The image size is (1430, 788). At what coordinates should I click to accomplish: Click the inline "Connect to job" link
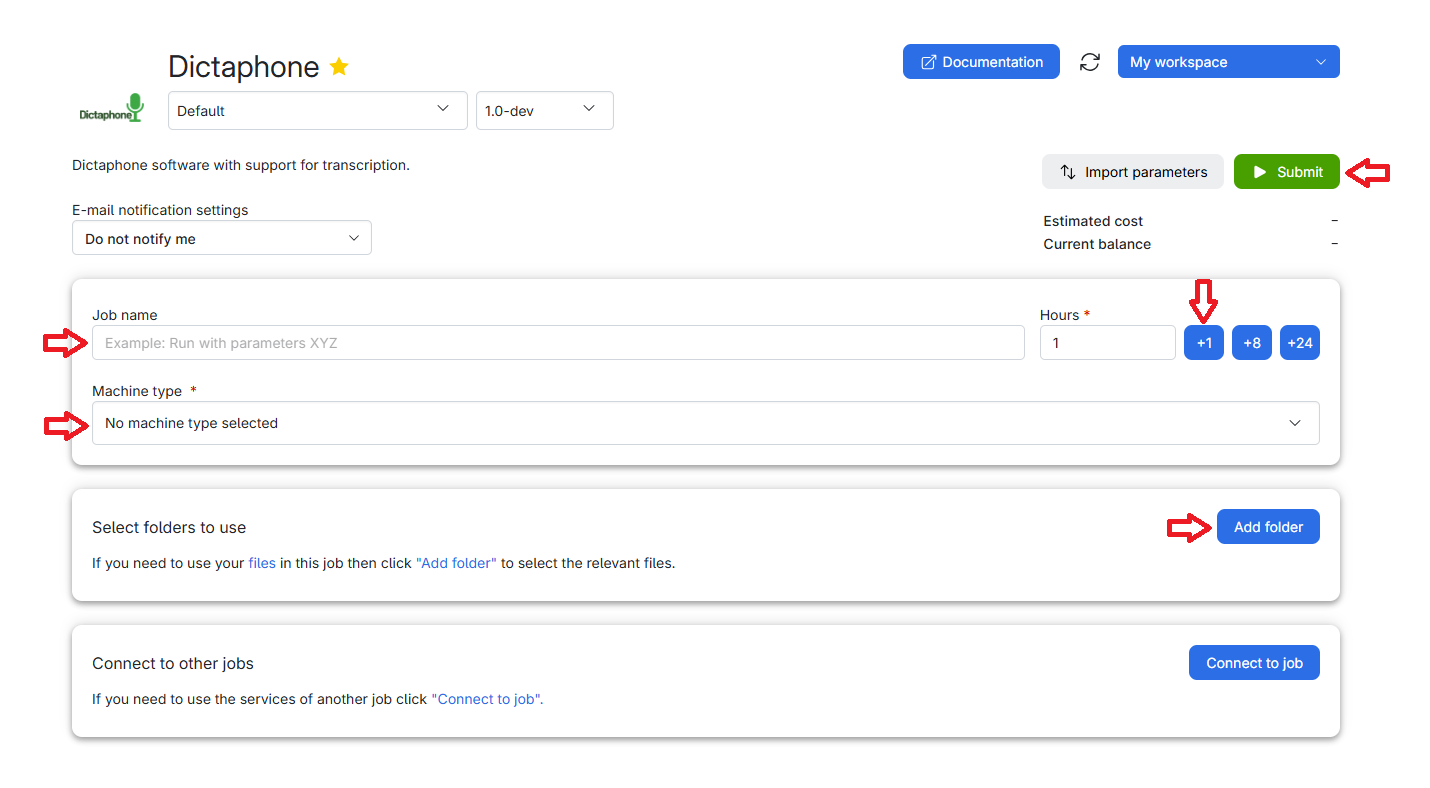(x=487, y=699)
